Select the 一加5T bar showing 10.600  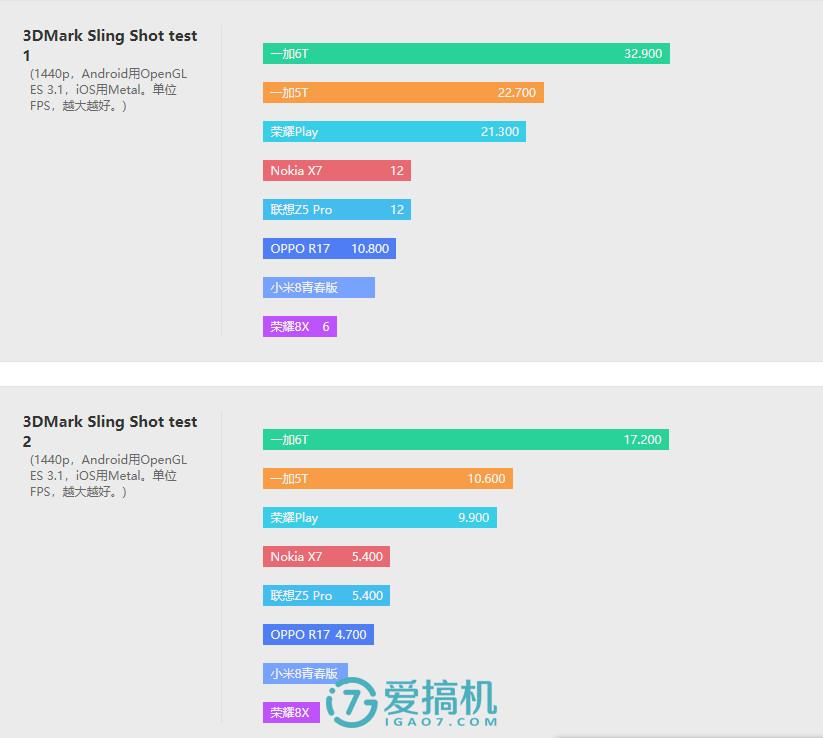(x=388, y=479)
